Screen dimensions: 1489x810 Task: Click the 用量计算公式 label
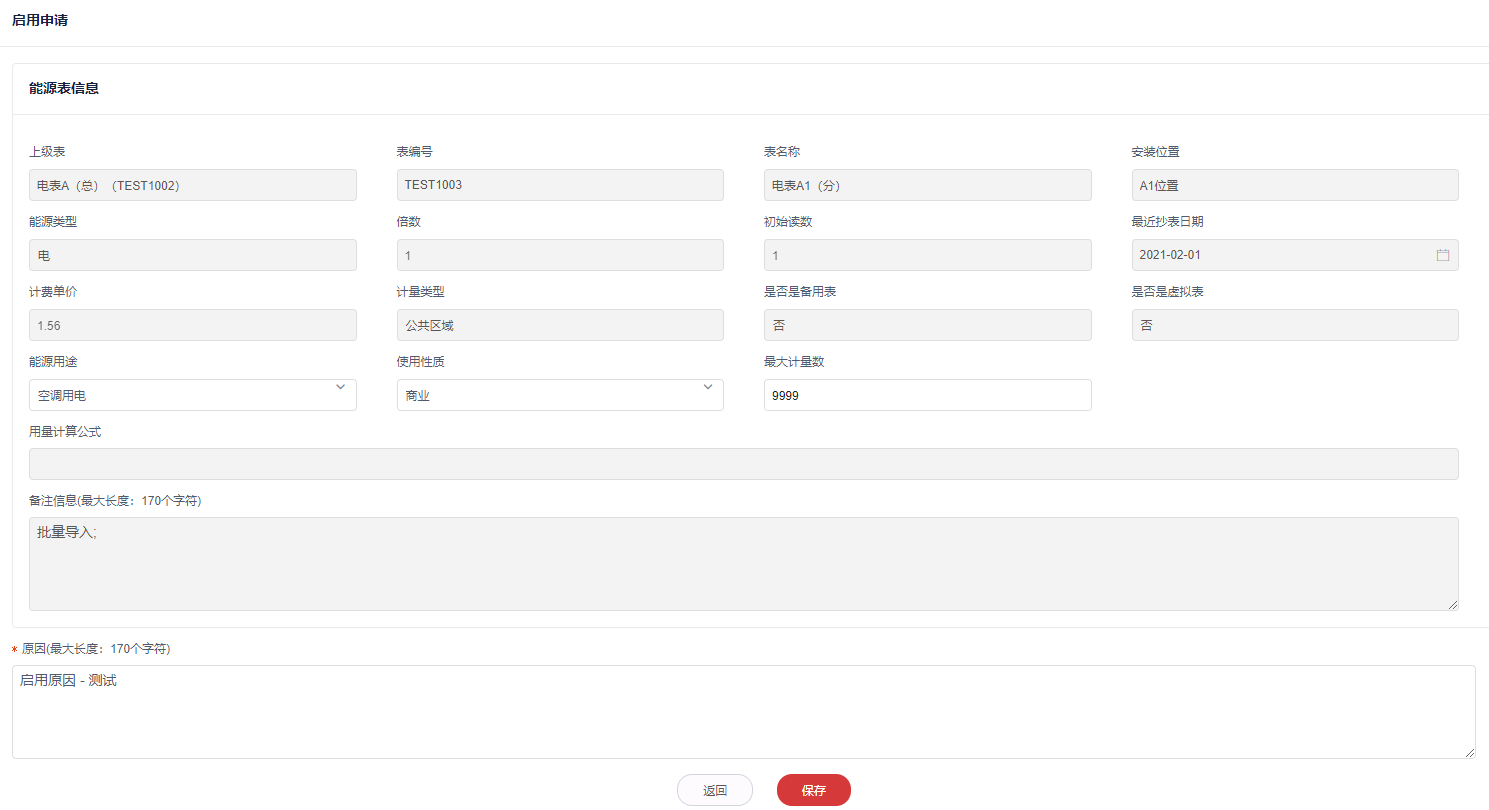pos(65,432)
